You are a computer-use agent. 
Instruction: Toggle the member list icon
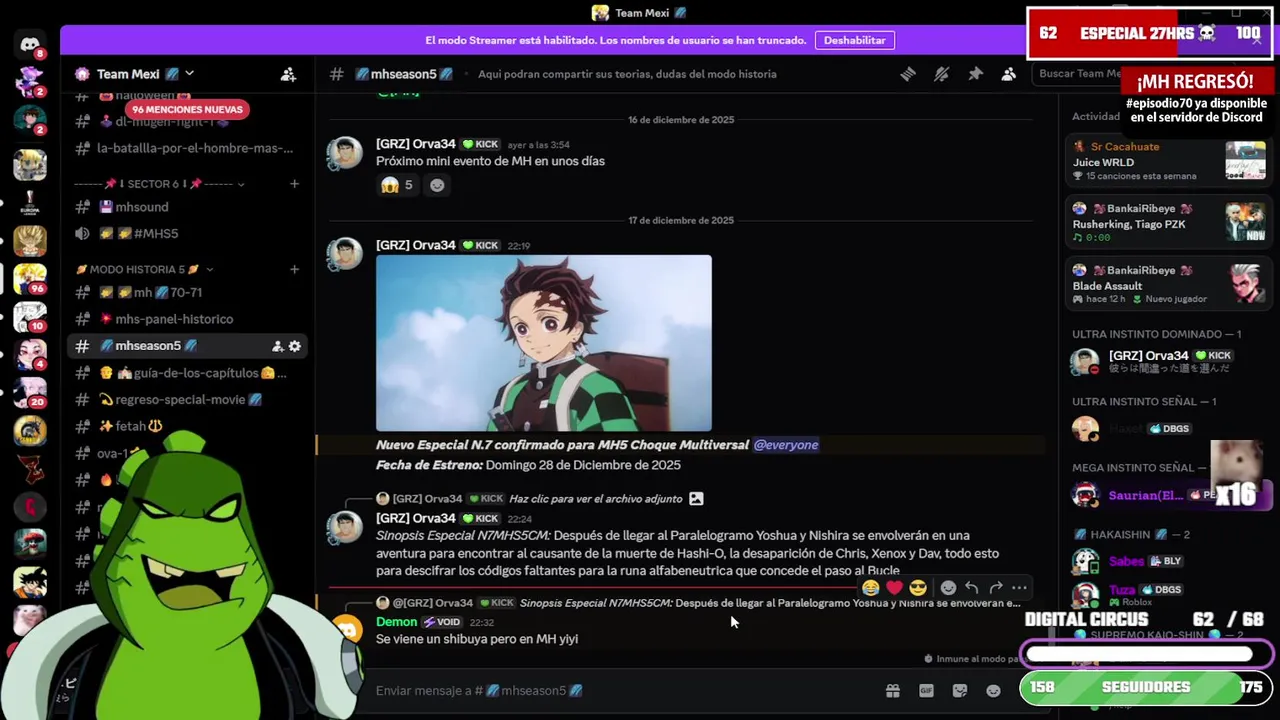pyautogui.click(x=1008, y=74)
